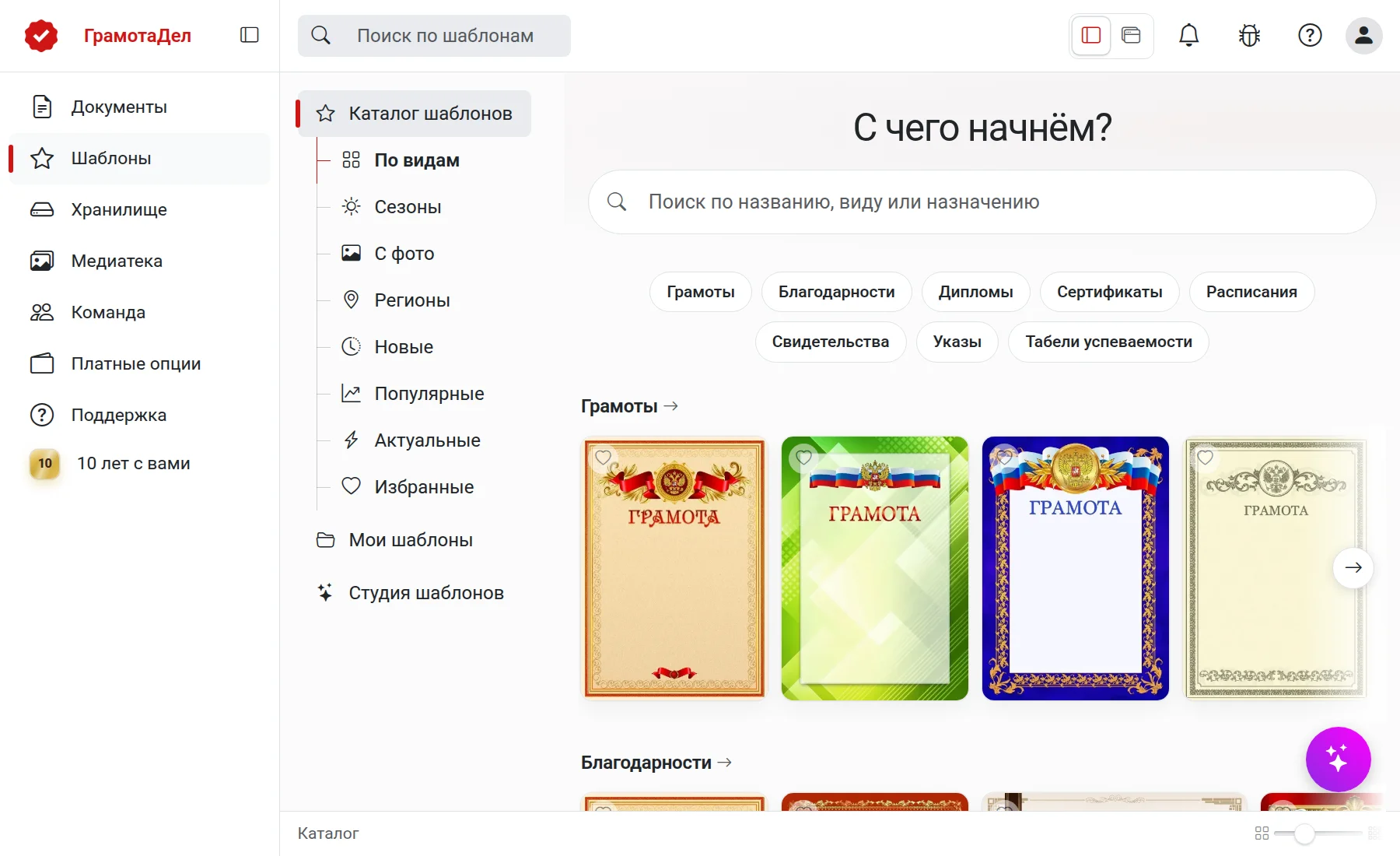Focus the Поиск по шаблонам field

[x=434, y=36]
